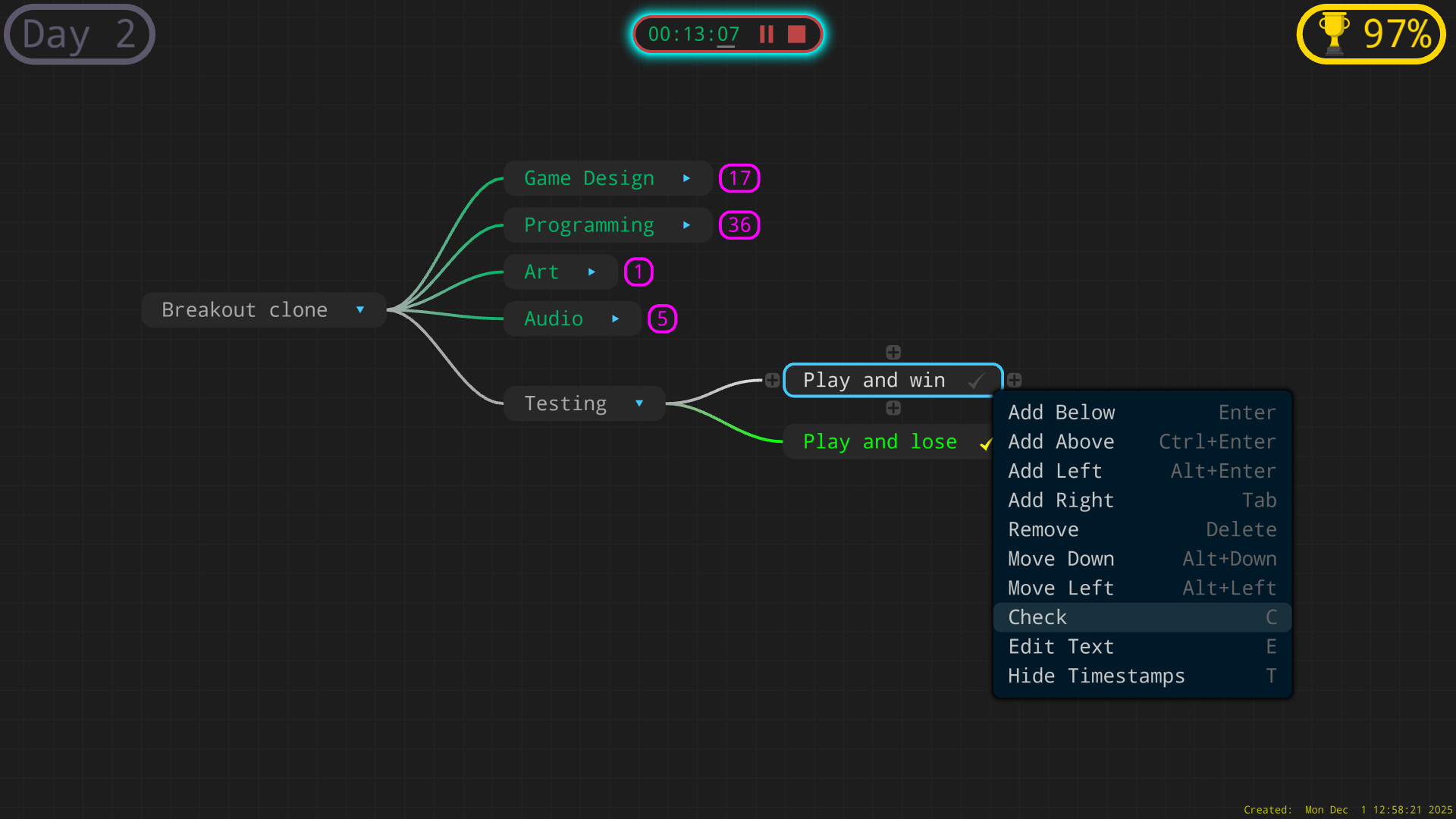The height and width of the screenshot is (819, 1456).
Task: Toggle the checkmark on Play and win
Action: [x=976, y=381]
